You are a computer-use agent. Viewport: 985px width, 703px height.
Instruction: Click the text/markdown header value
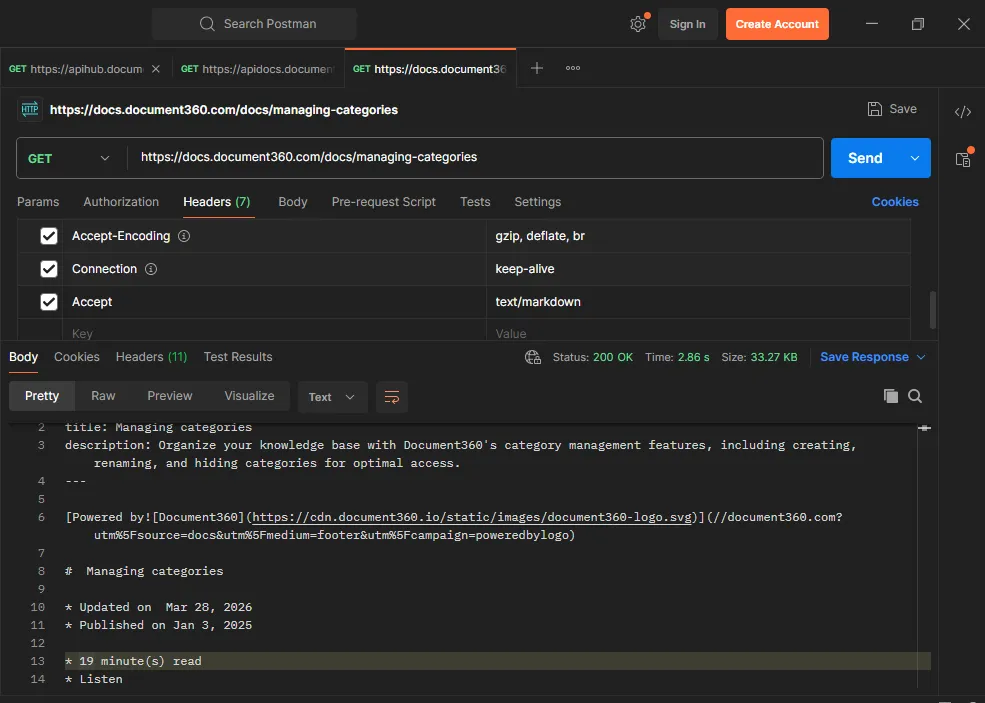[x=538, y=302]
